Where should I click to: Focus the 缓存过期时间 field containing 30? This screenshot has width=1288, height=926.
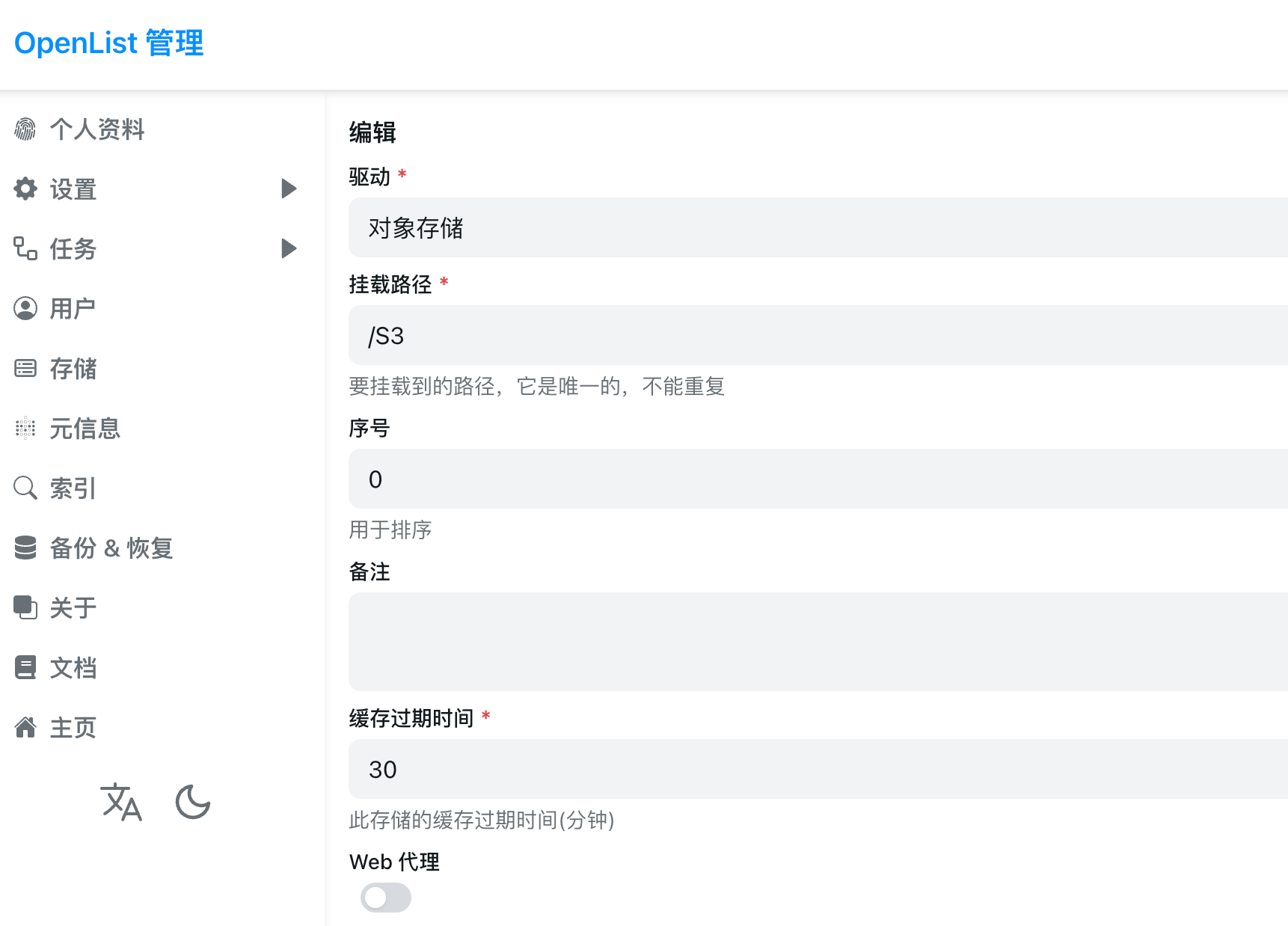point(818,769)
